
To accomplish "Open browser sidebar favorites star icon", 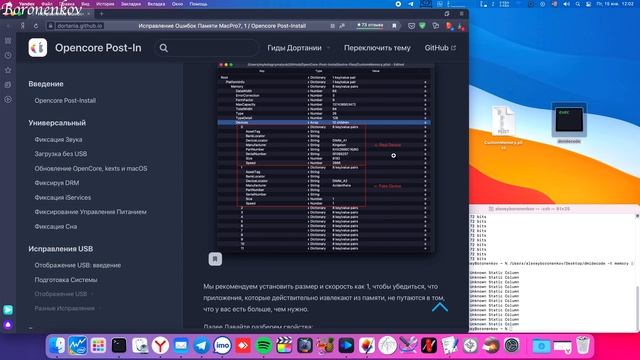I will pos(8,70).
